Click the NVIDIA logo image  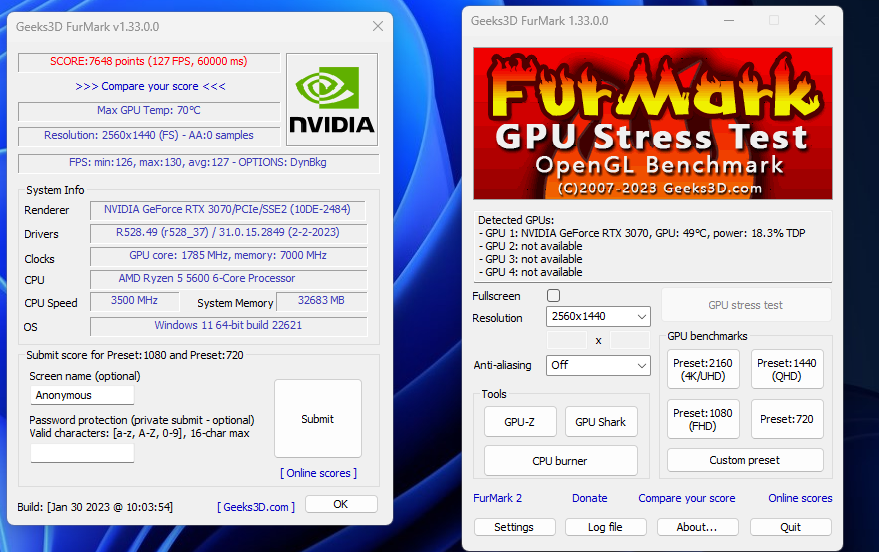click(x=332, y=99)
